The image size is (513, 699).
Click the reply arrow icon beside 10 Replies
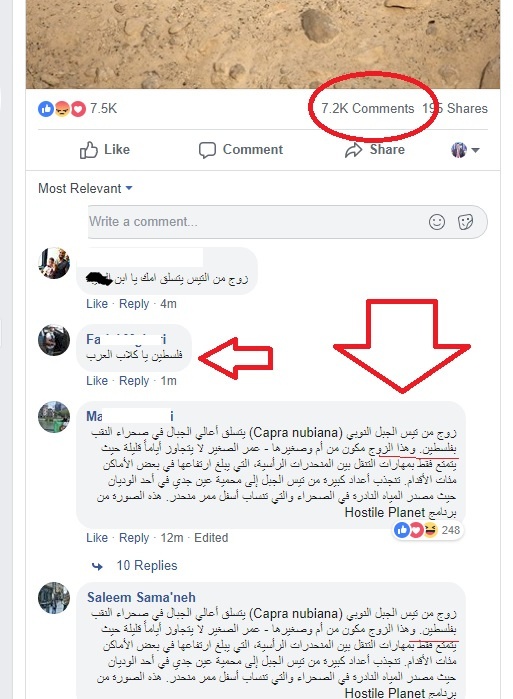[x=97, y=566]
